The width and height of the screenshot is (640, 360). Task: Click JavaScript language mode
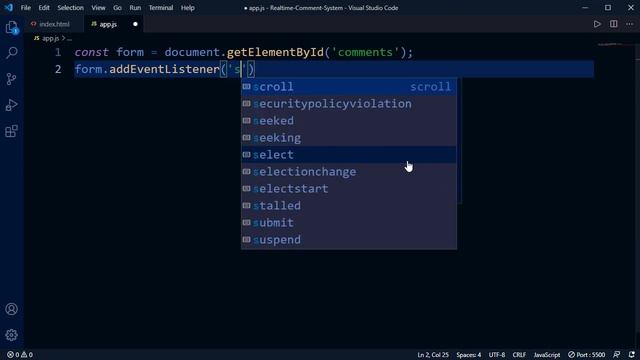click(x=547, y=355)
